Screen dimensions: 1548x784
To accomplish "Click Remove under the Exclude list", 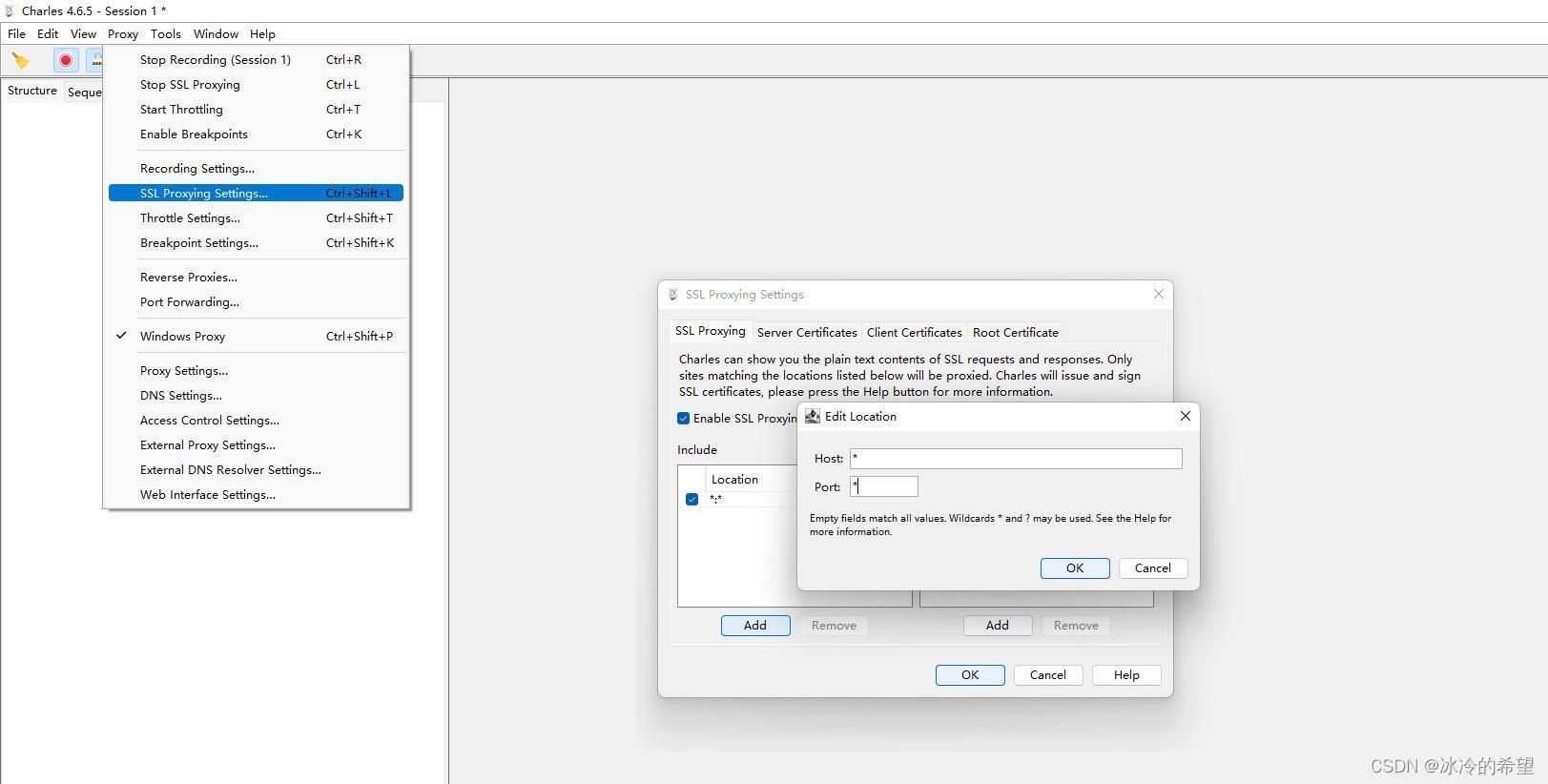I will click(1076, 626).
